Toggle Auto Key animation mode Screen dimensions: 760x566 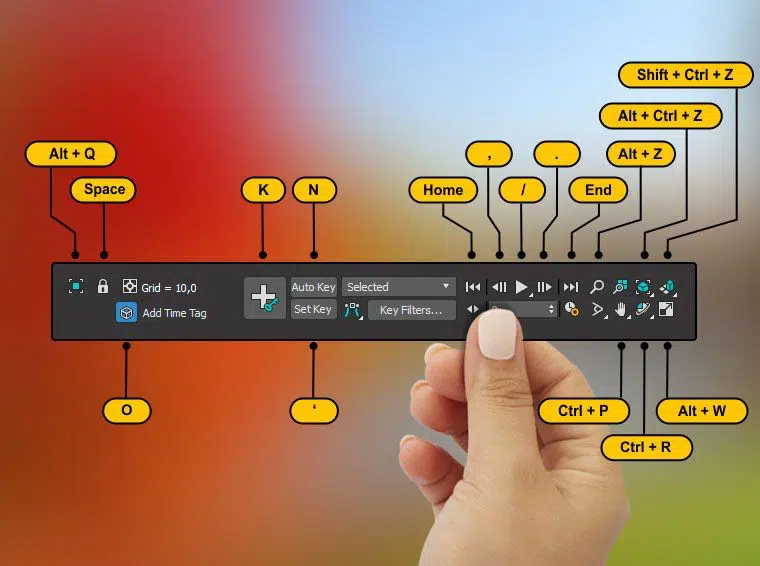313,287
